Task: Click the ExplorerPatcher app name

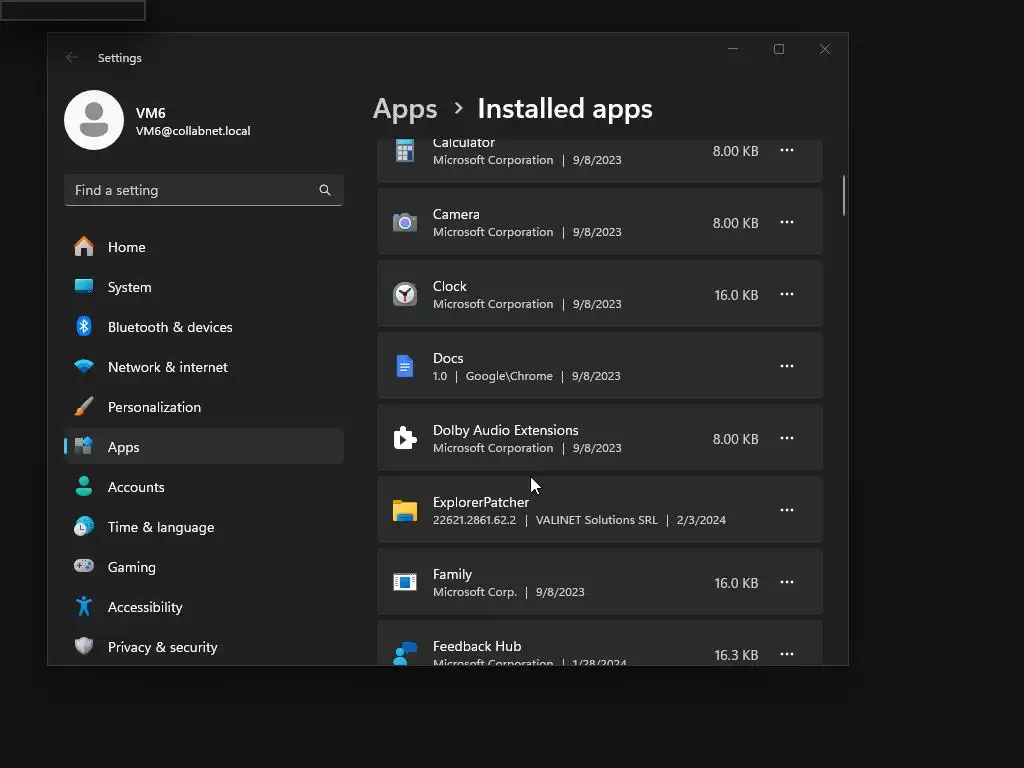Action: coord(481,502)
